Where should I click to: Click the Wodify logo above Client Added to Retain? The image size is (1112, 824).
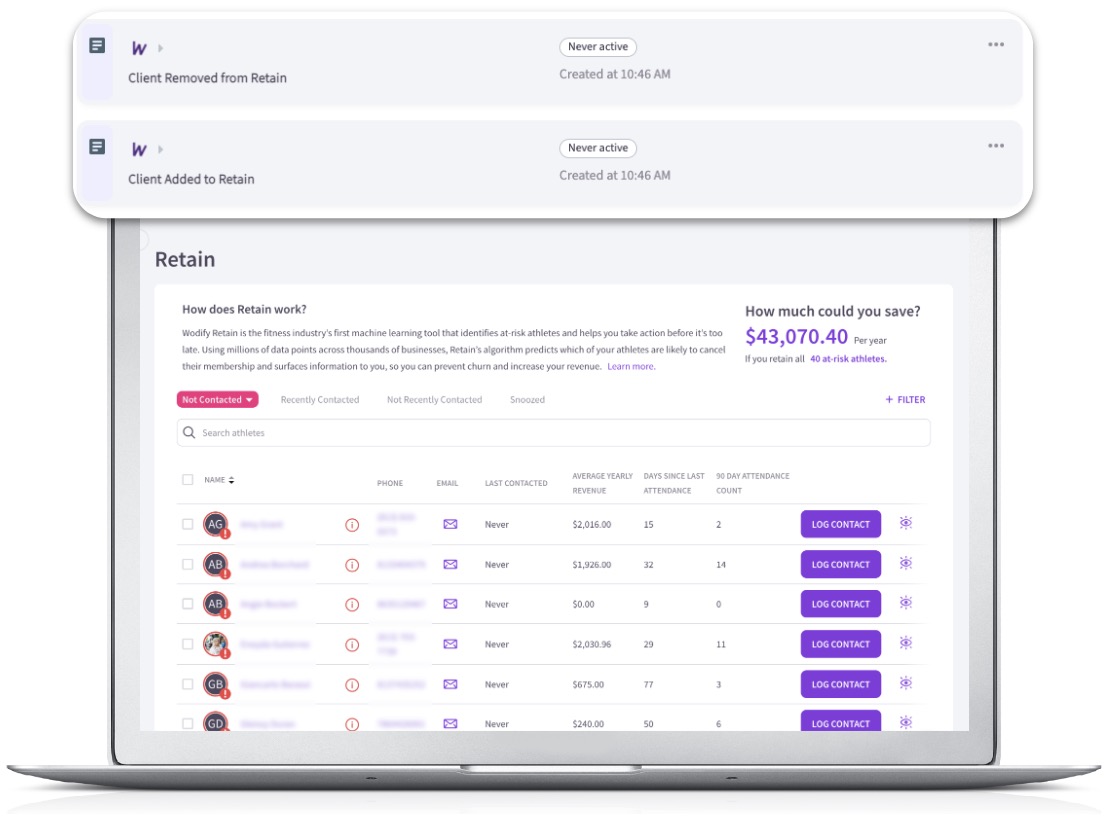[x=139, y=150]
